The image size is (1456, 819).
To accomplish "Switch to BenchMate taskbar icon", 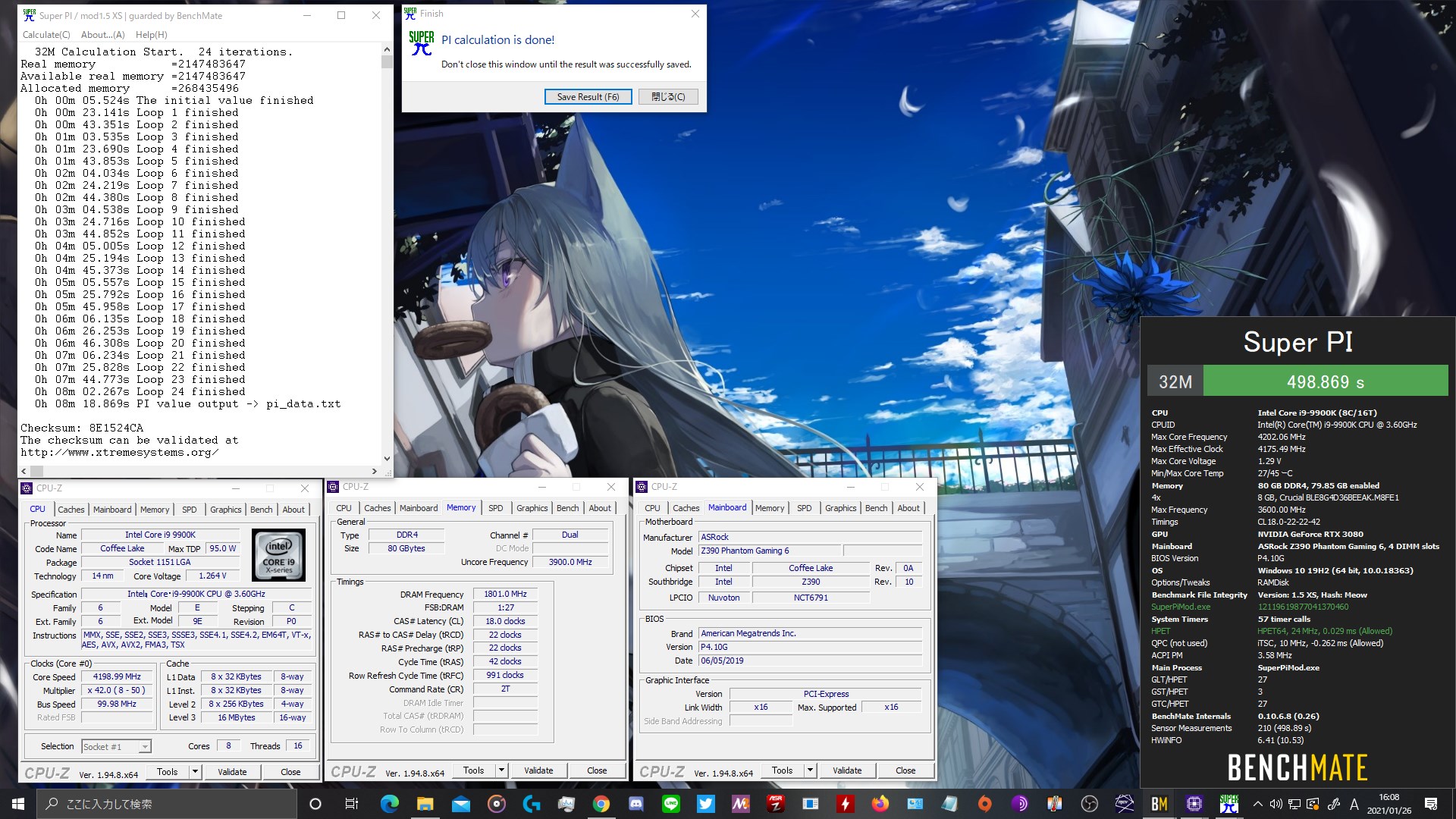I will pyautogui.click(x=1159, y=804).
